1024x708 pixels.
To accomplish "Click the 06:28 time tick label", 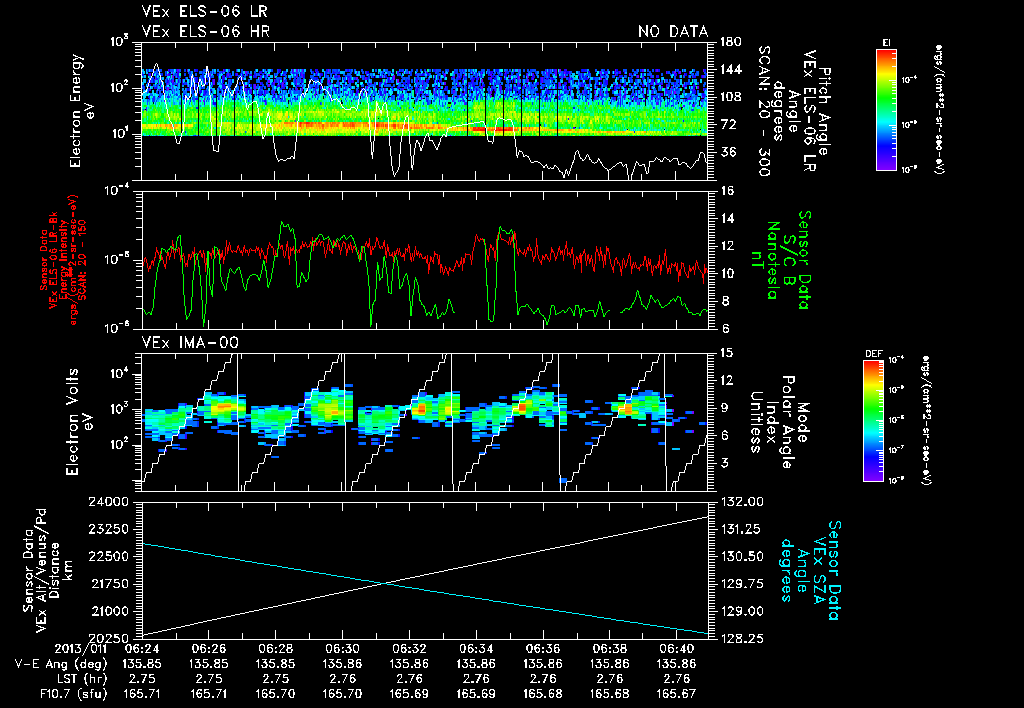I will pos(275,649).
